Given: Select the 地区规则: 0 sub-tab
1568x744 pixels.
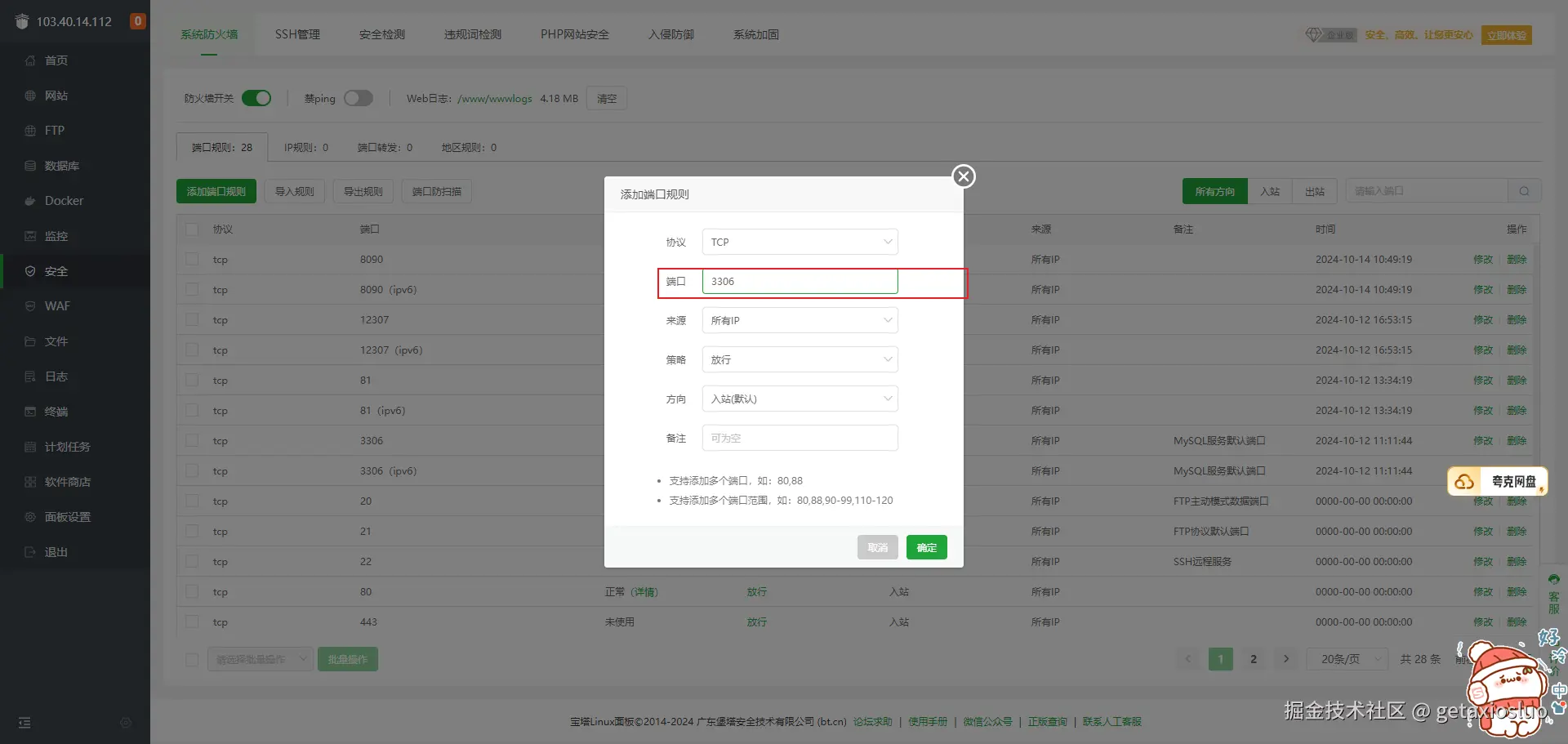Looking at the screenshot, I should pyautogui.click(x=470, y=148).
